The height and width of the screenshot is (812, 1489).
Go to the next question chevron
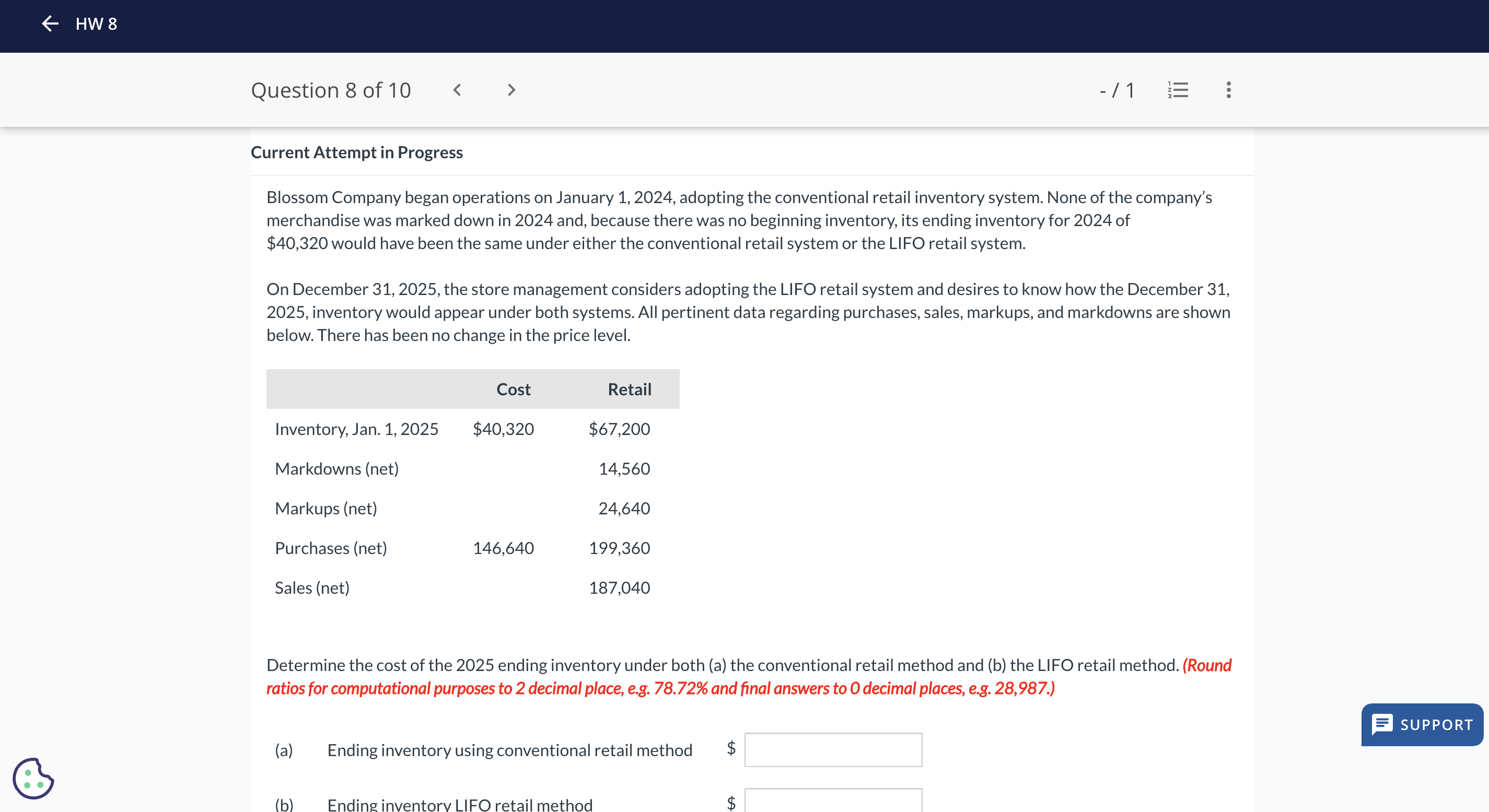point(511,90)
